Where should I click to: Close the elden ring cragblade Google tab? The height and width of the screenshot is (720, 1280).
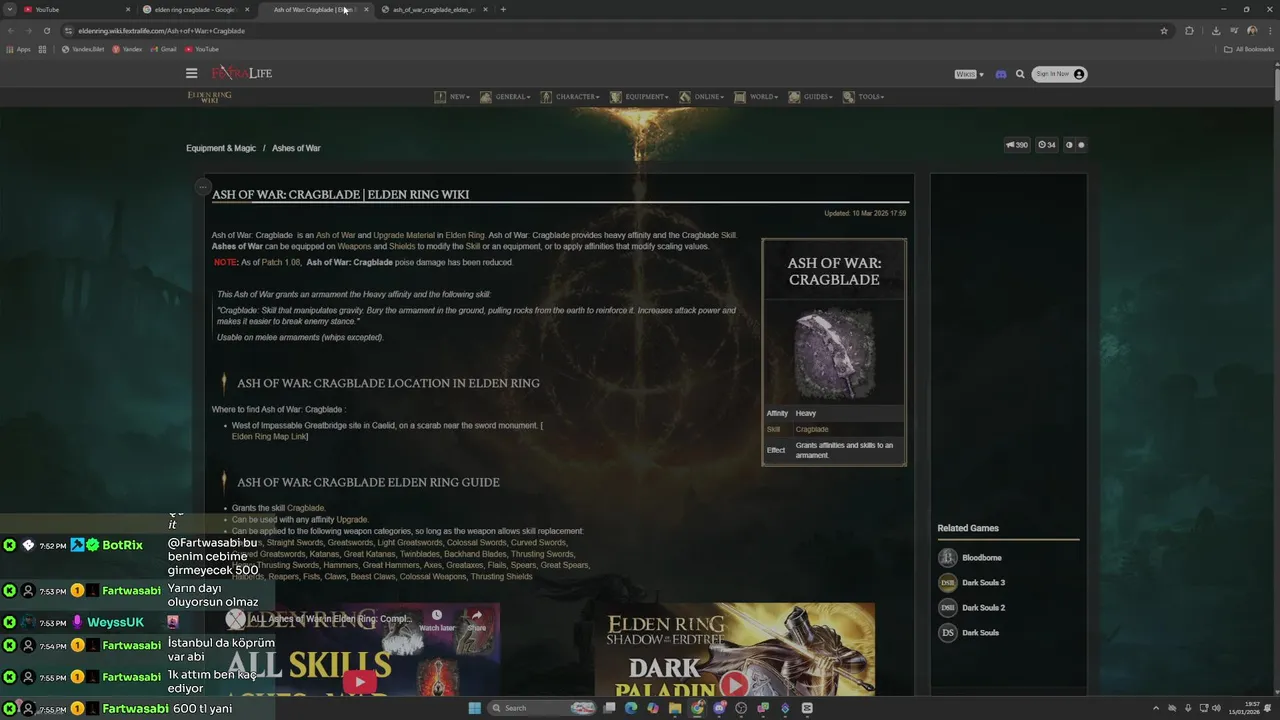tap(247, 9)
